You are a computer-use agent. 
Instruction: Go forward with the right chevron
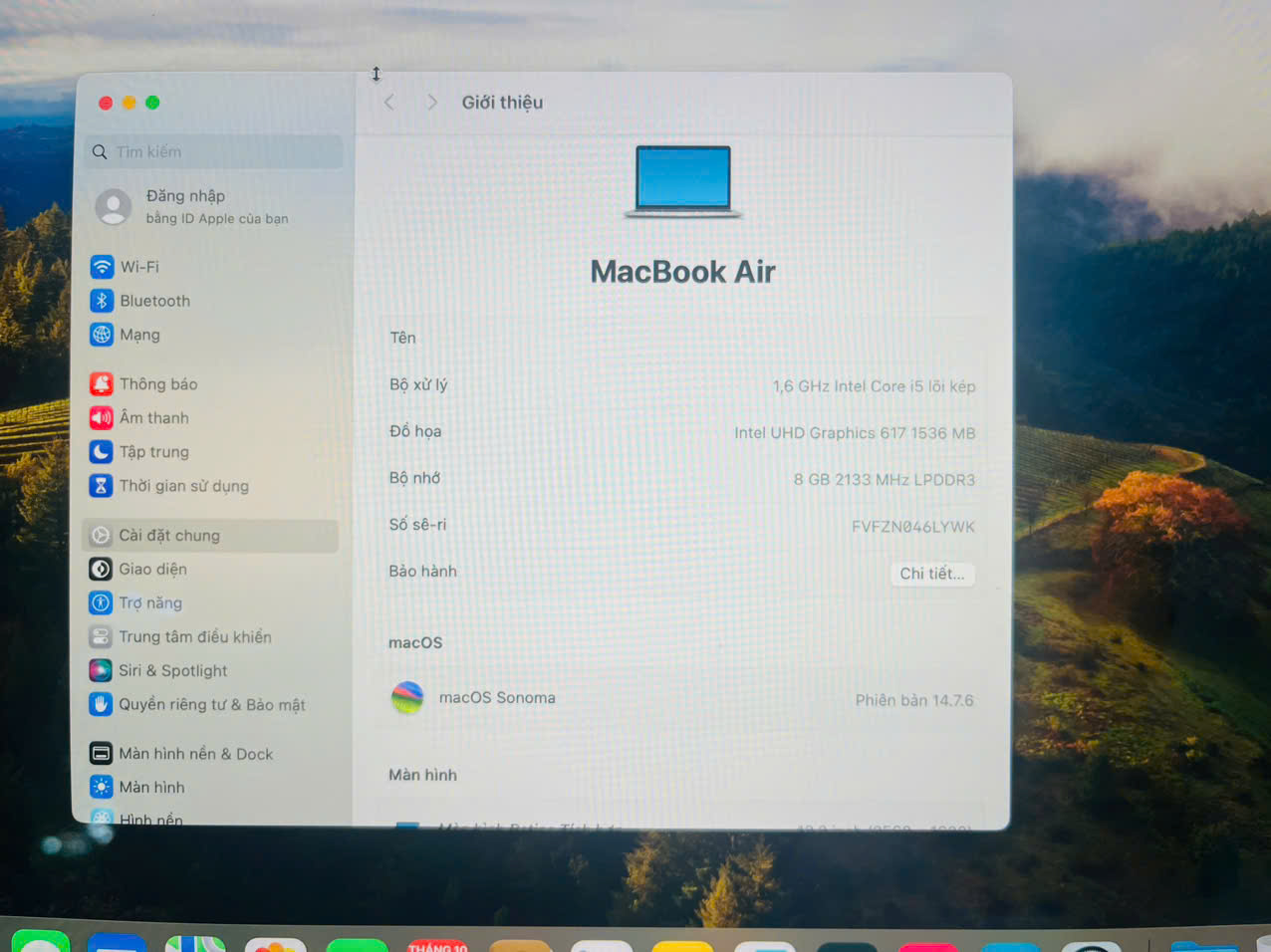pyautogui.click(x=431, y=103)
